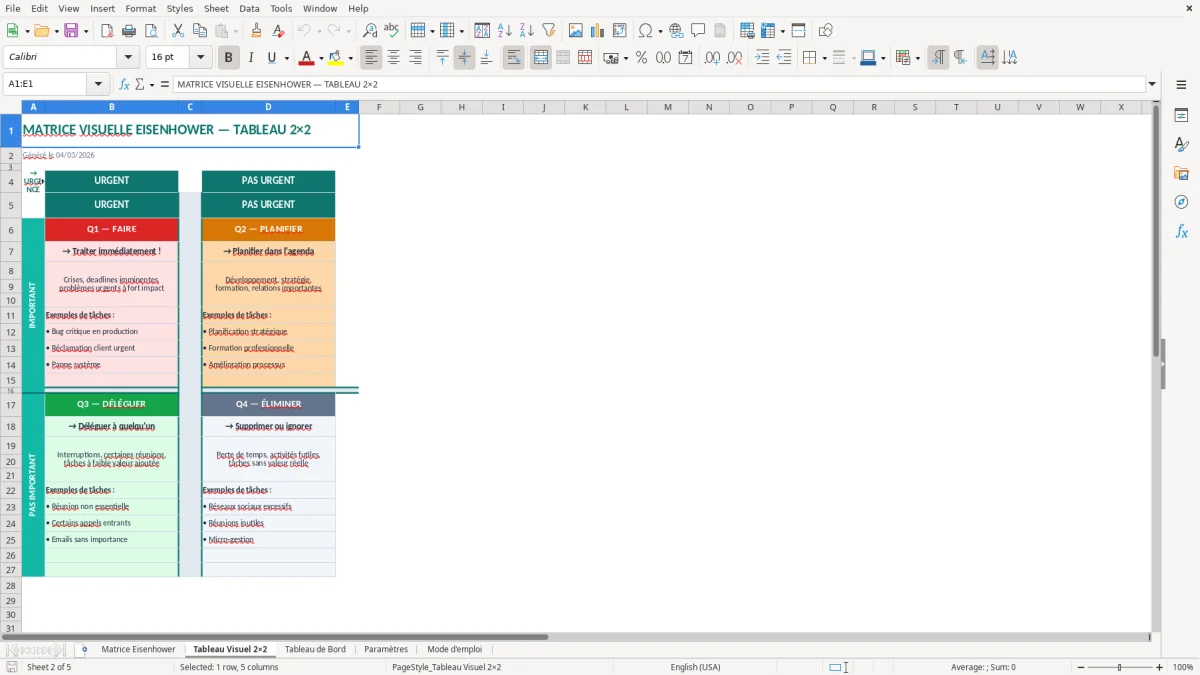This screenshot has width=1200, height=675.
Task: Activate Clone Formatting paintbrush
Action: tap(256, 31)
